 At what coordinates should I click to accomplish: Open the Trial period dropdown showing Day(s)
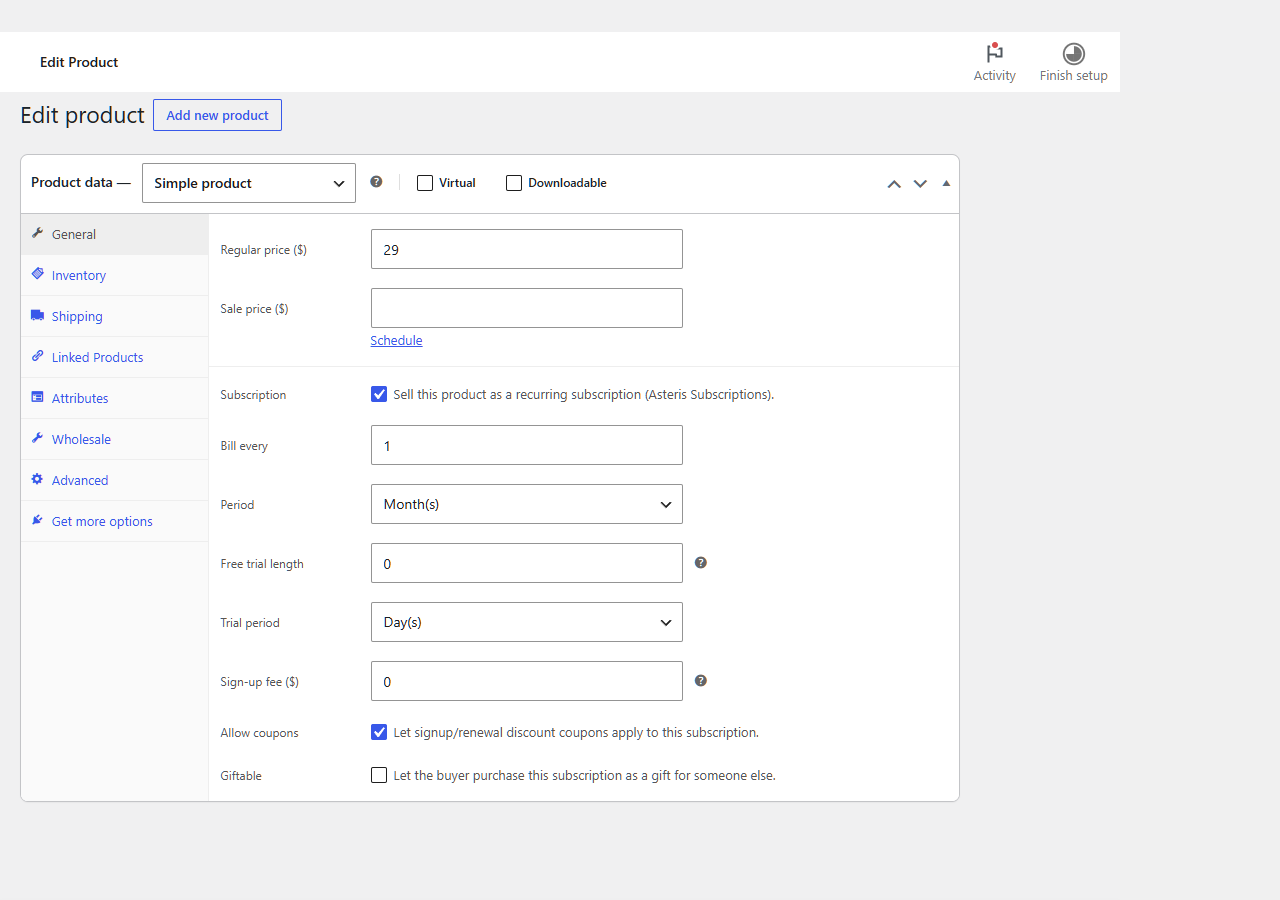pyautogui.click(x=527, y=622)
